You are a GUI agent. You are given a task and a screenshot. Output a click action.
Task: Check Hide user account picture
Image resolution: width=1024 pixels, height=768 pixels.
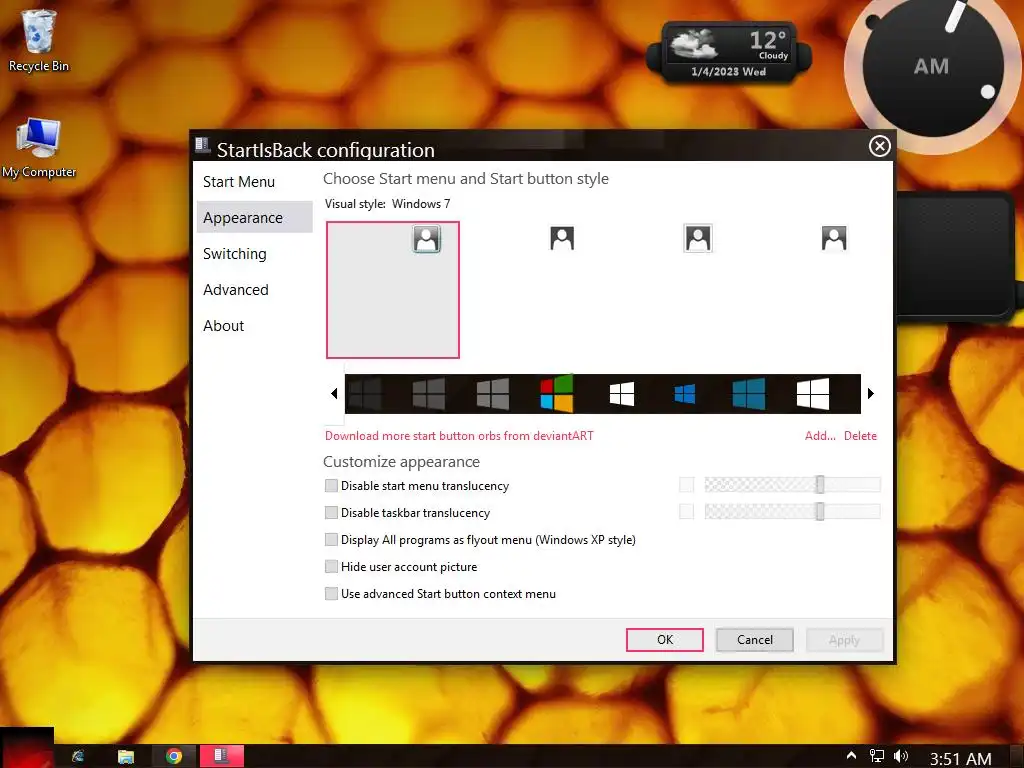pyautogui.click(x=332, y=567)
